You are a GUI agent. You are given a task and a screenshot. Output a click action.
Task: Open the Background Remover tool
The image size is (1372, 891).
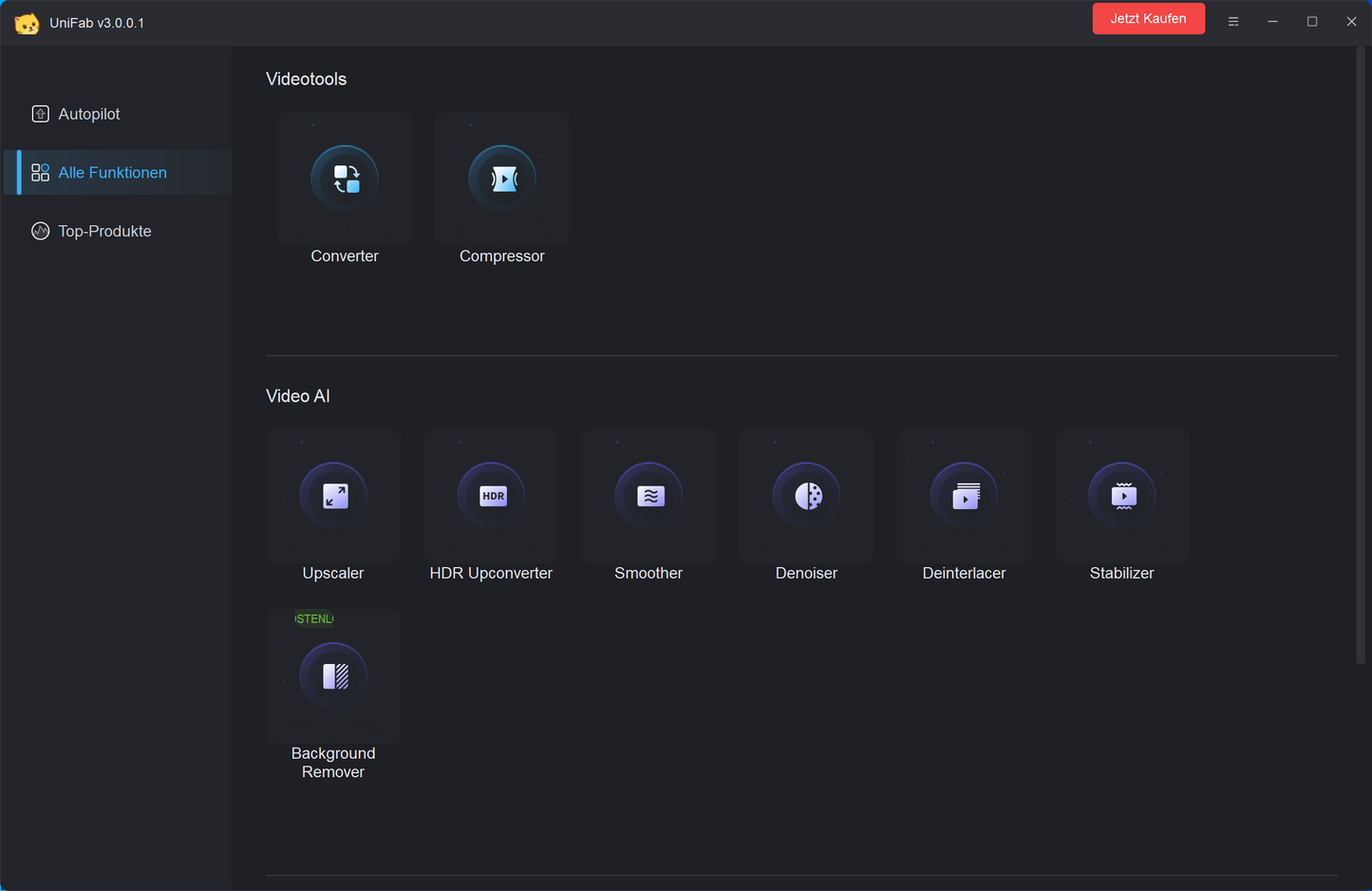click(333, 676)
